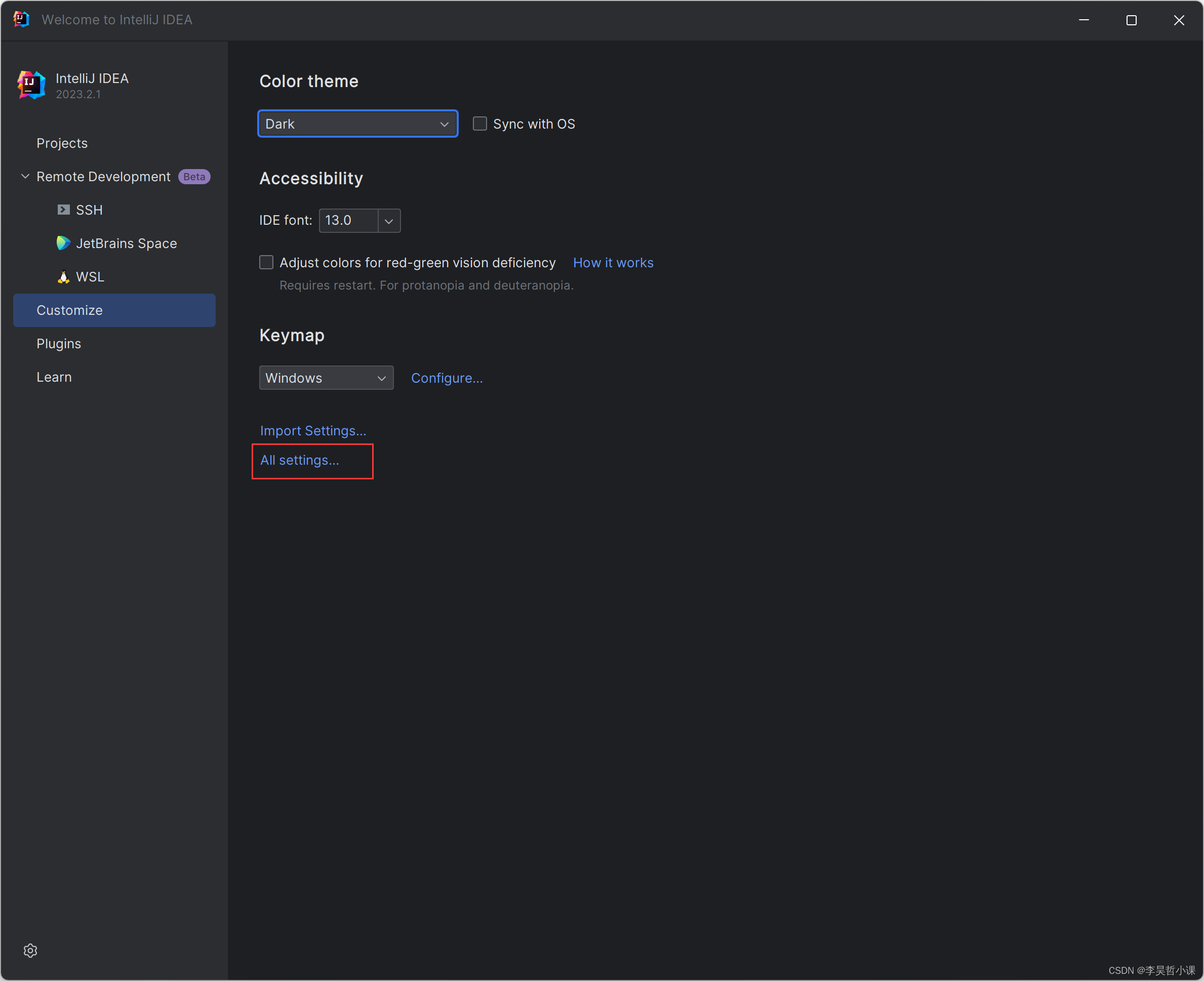
Task: Click the 'Requires restart' hint text
Action: (x=427, y=285)
